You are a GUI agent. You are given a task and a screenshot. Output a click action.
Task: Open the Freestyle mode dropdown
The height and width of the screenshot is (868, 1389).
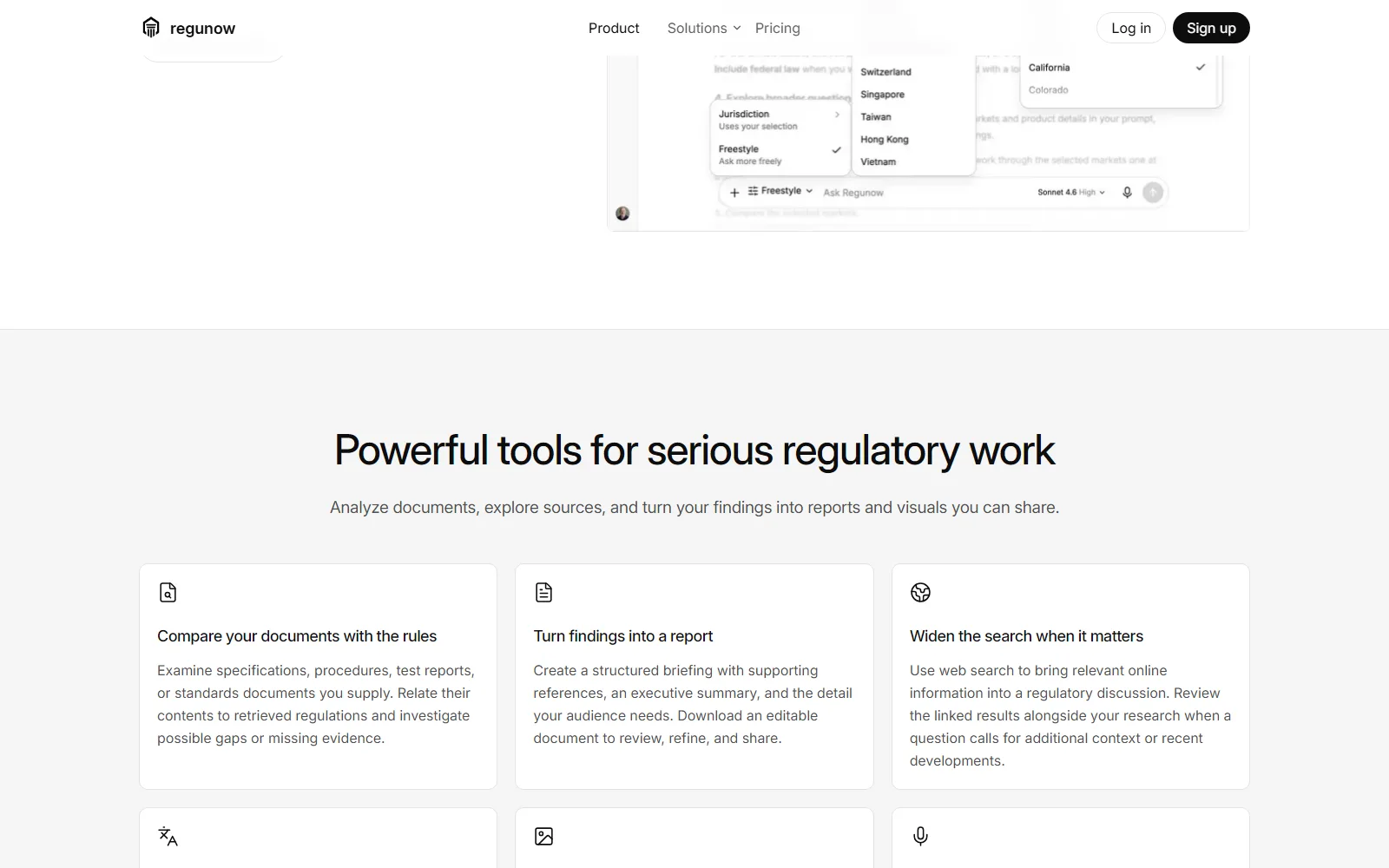click(x=780, y=191)
